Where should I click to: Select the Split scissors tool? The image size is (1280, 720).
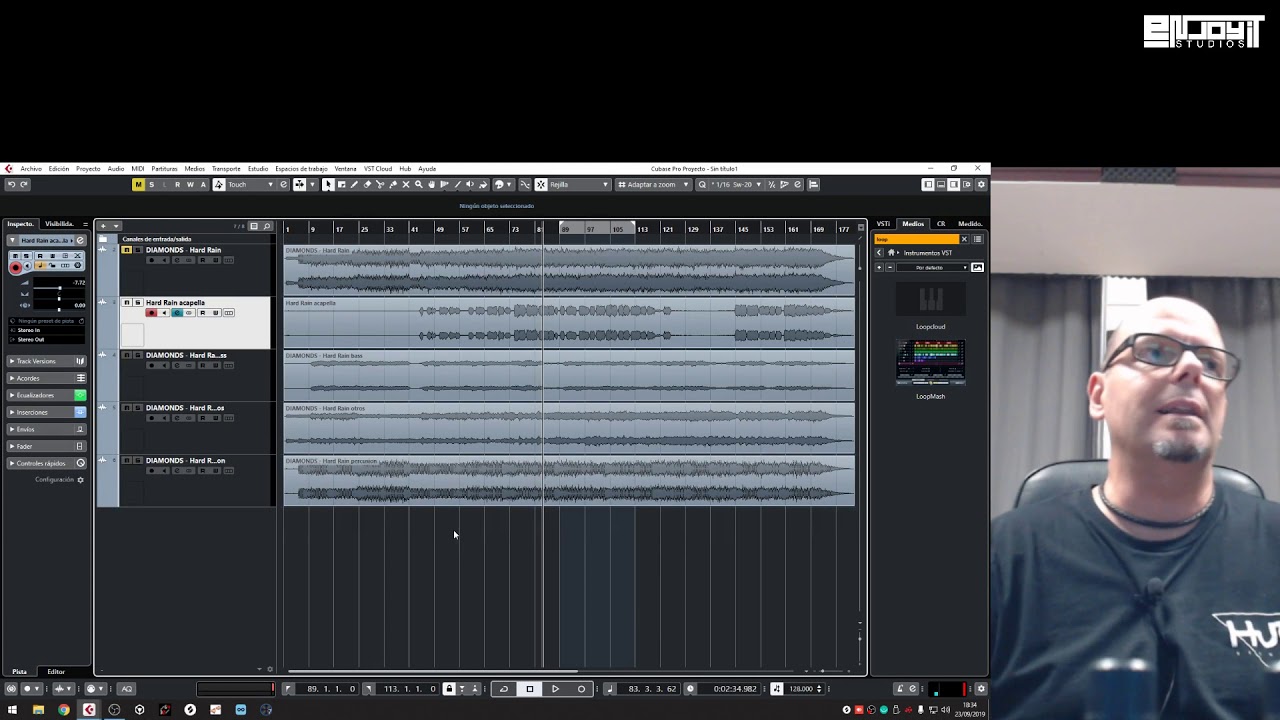tap(379, 184)
